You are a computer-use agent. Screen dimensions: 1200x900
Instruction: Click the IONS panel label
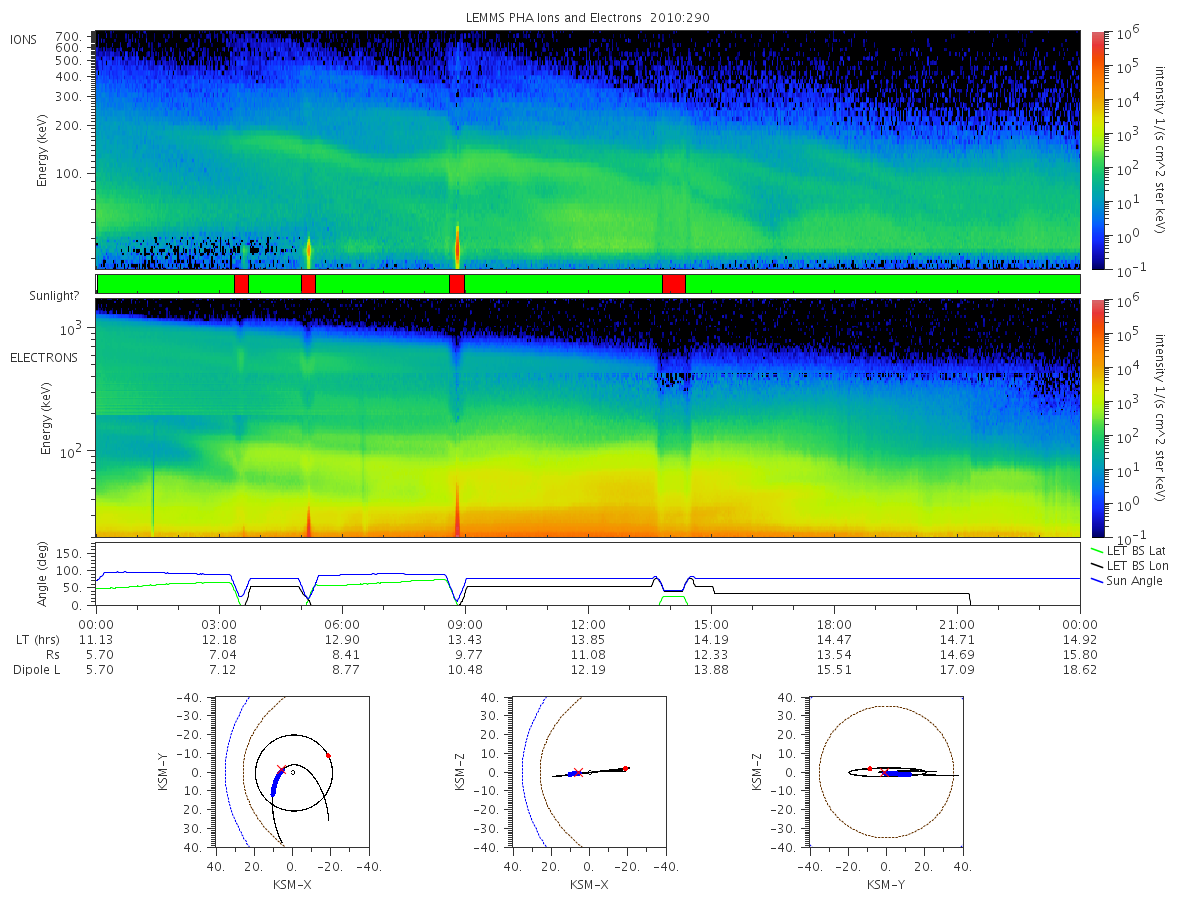(24, 40)
